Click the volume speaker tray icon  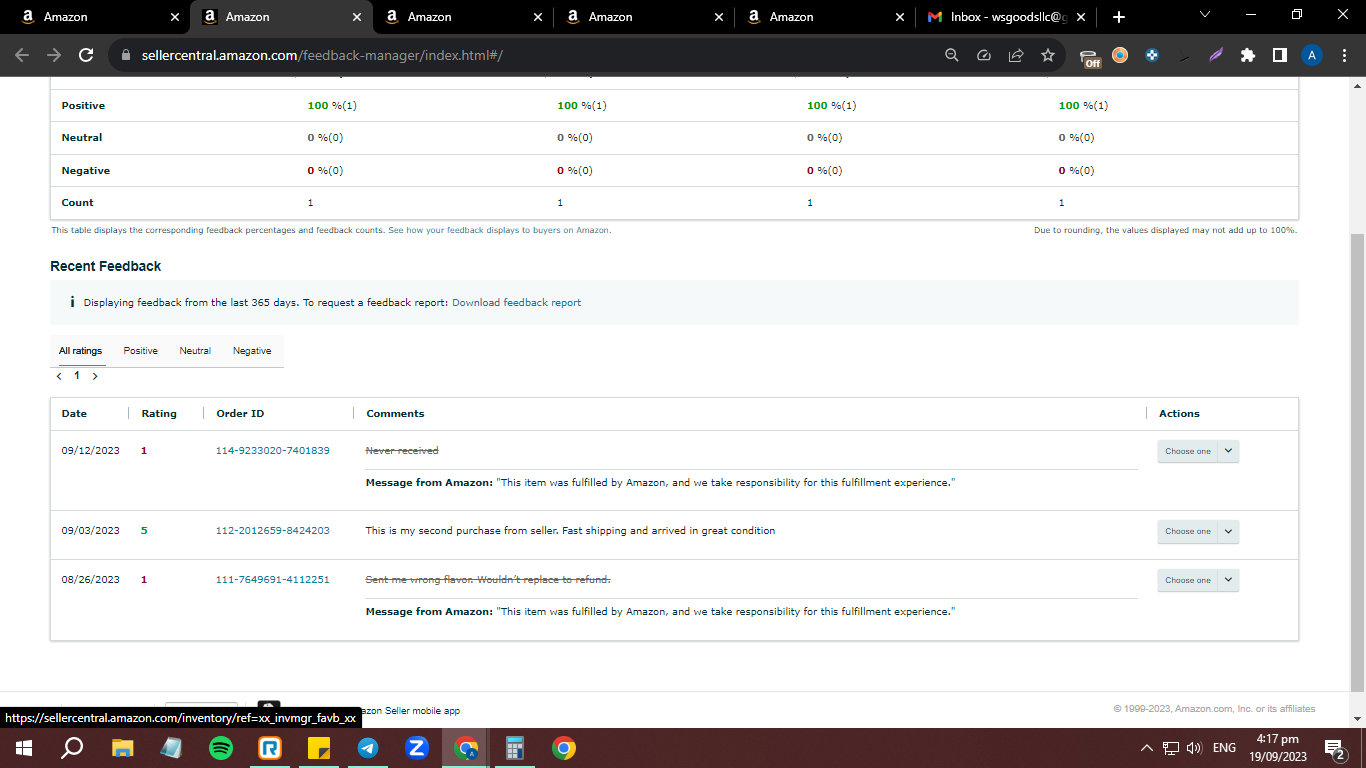point(1194,748)
